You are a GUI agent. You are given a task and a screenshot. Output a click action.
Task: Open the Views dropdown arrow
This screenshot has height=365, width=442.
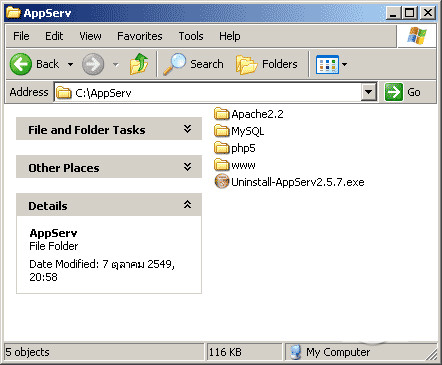(x=345, y=64)
